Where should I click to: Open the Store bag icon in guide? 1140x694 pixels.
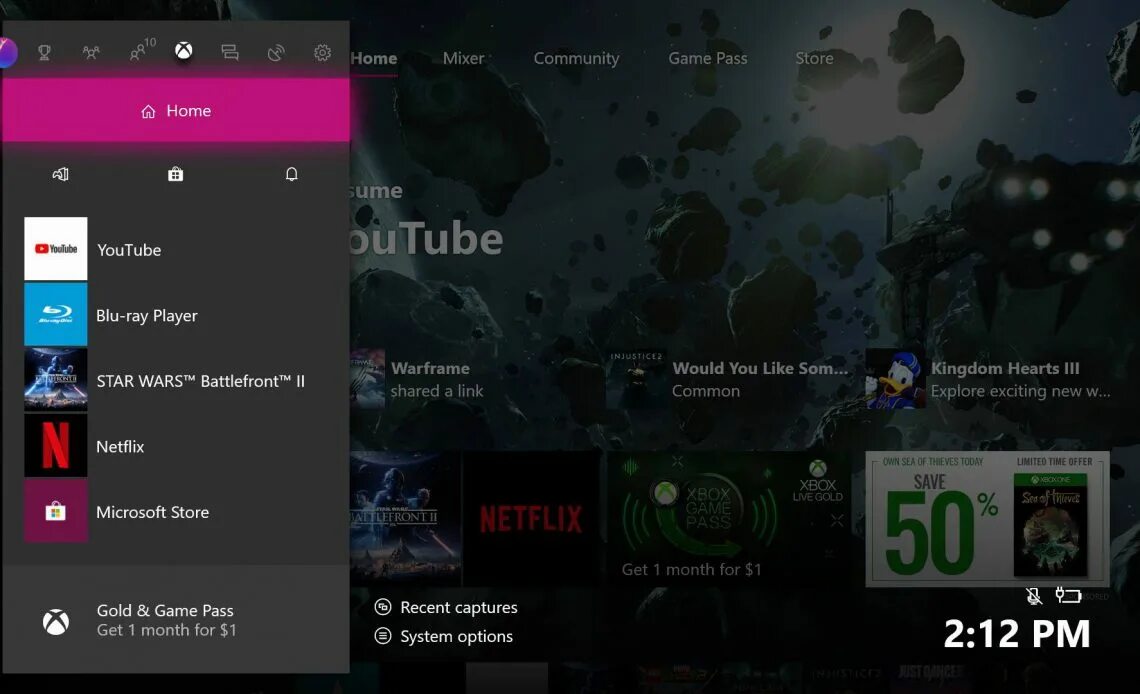[175, 174]
